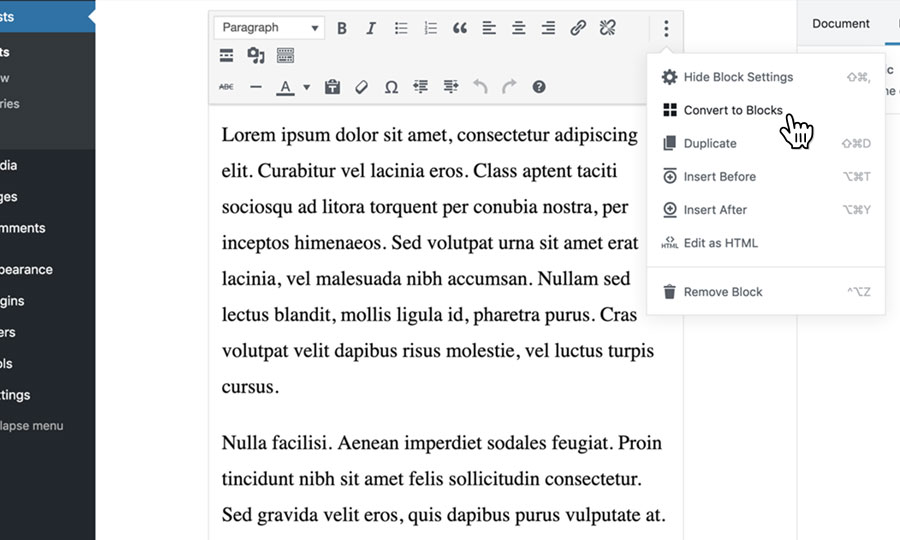Apply strikethrough formatting
This screenshot has height=540, width=900.
pyautogui.click(x=226, y=87)
